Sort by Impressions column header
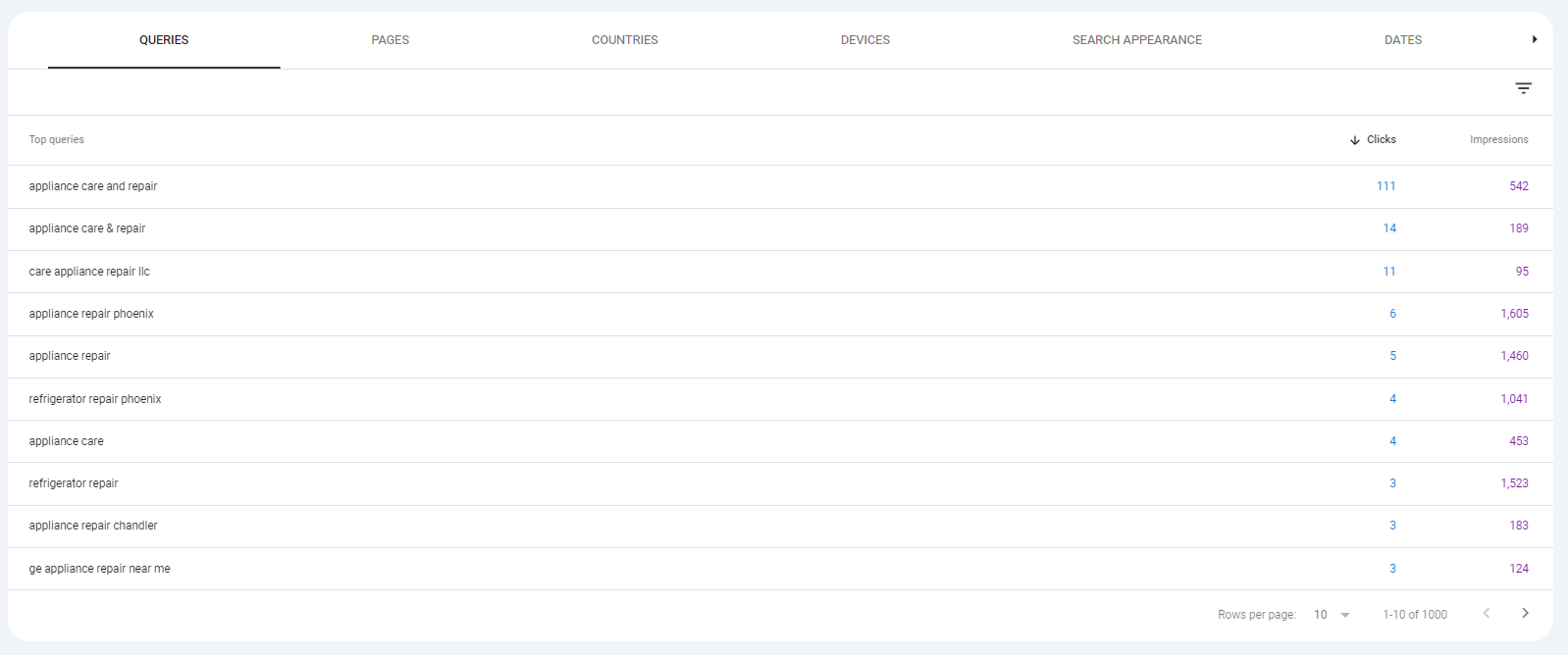Screen dimensions: 1568x655 point(1498,140)
